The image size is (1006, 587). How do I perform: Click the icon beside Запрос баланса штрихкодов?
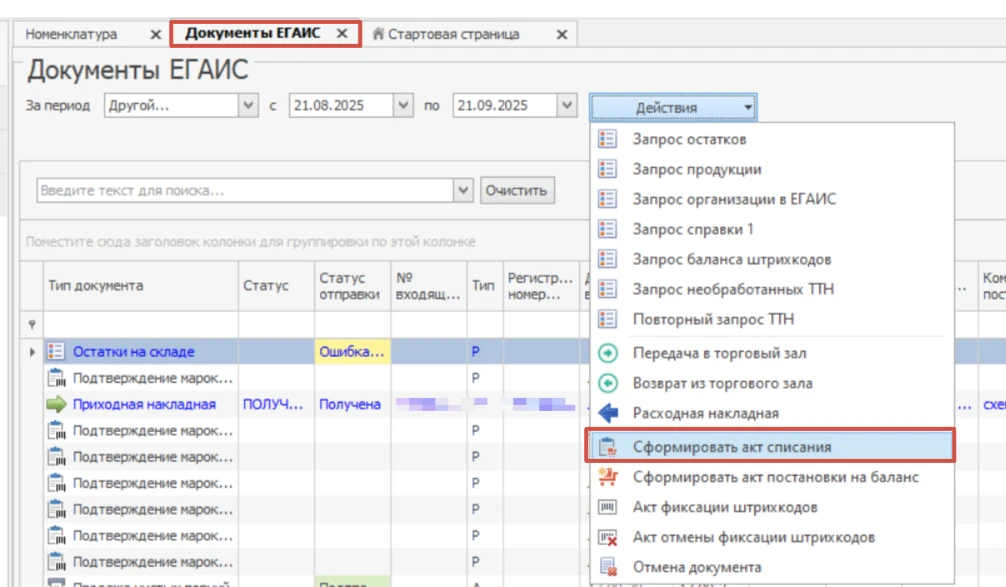(x=607, y=259)
